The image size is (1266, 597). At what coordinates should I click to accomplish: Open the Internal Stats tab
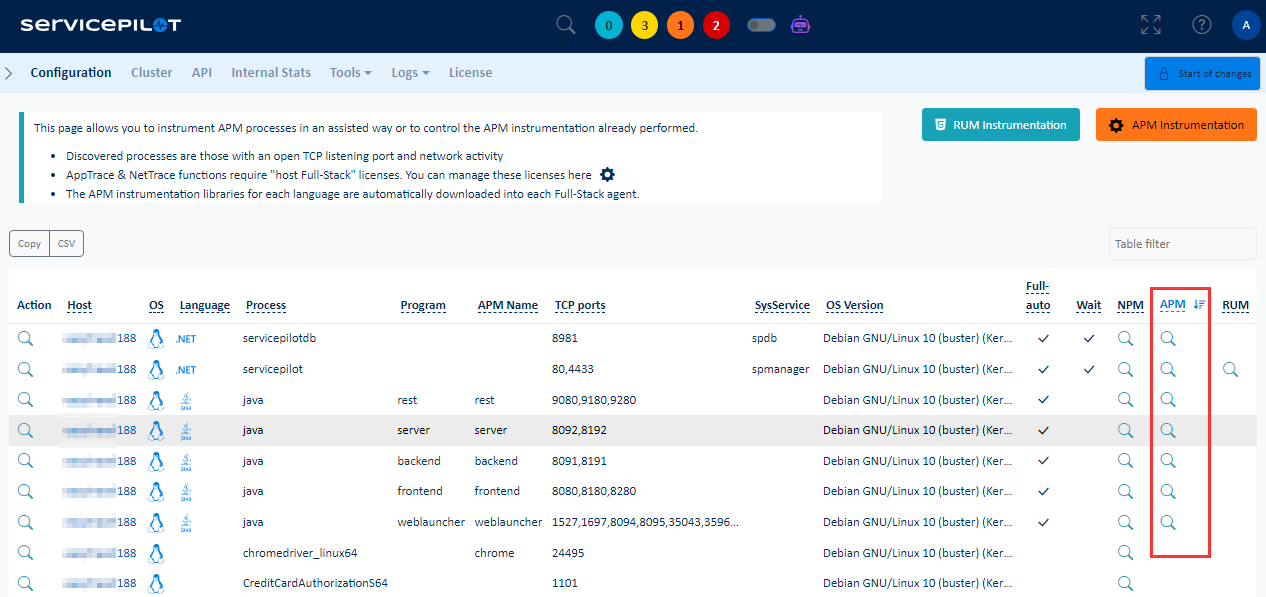point(271,73)
